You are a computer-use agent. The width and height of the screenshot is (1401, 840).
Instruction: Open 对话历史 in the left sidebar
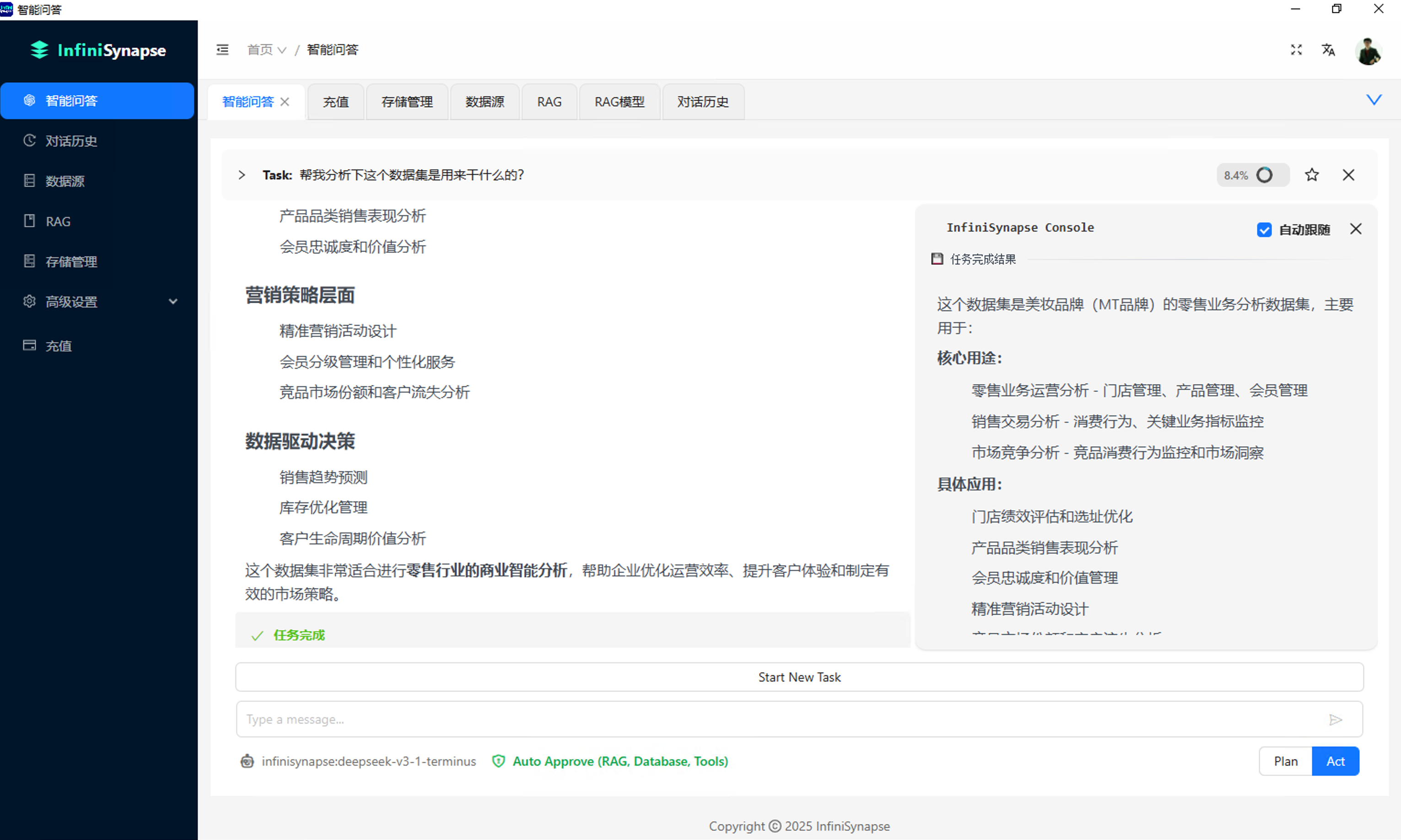71,141
